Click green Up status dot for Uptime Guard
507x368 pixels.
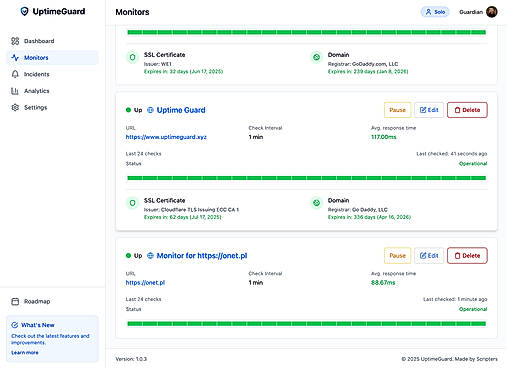(128, 110)
